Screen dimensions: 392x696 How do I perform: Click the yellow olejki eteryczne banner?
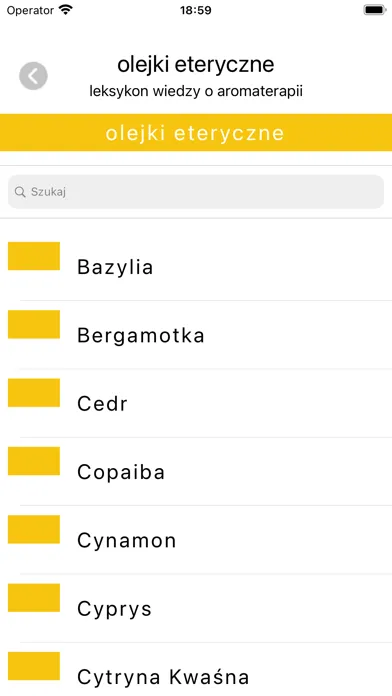196,133
